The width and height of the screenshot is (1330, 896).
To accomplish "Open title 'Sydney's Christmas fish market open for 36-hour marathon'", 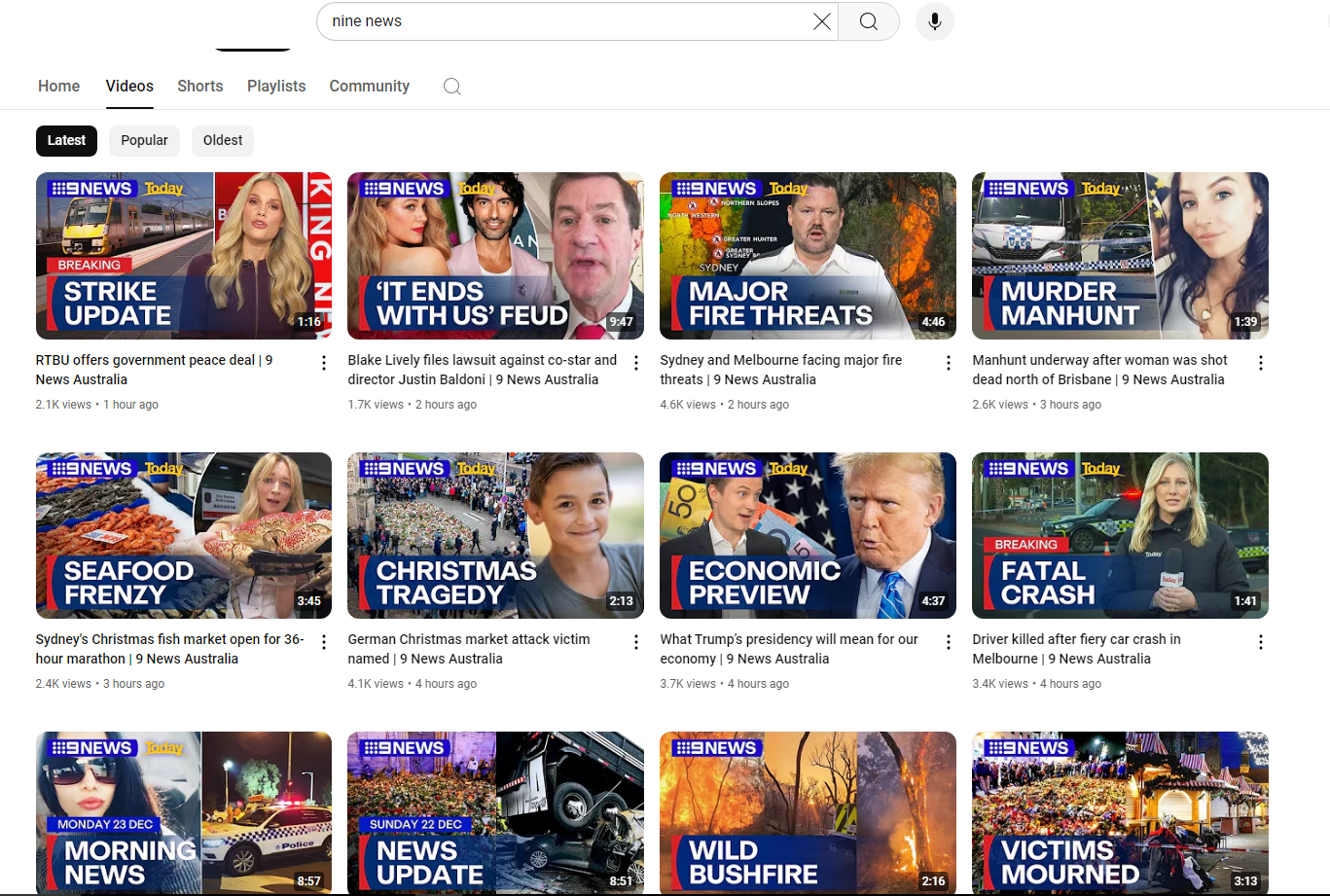I will 170,649.
